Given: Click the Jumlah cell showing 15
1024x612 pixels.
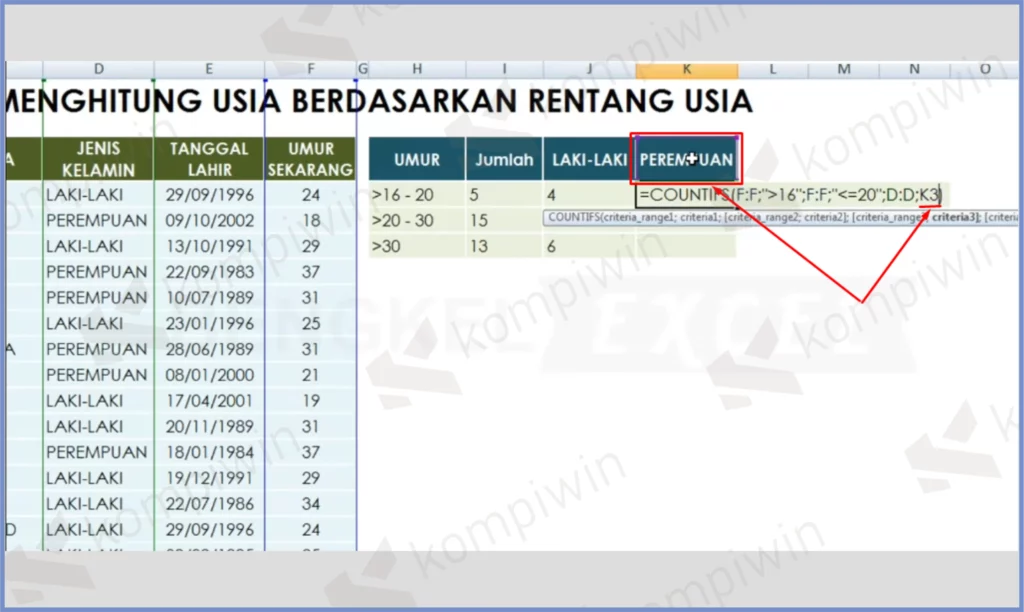Looking at the screenshot, I should point(503,220).
